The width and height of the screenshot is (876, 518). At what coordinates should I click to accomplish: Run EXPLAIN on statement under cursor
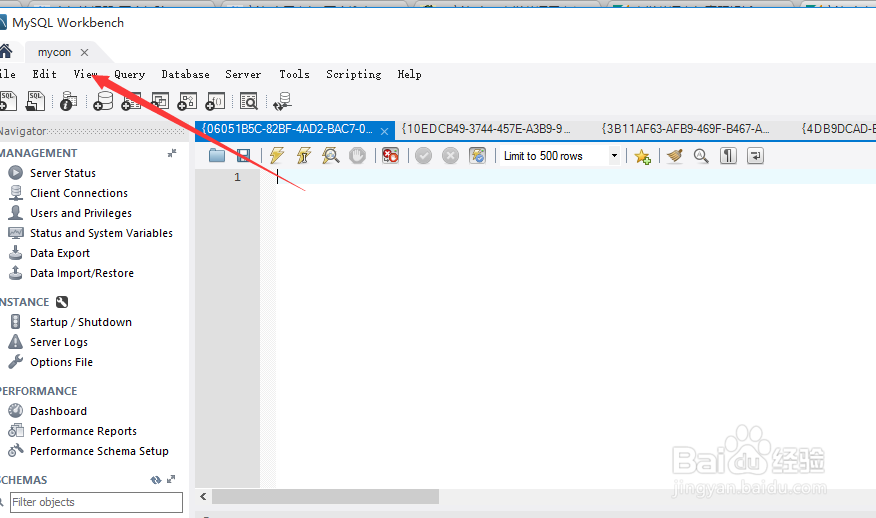coord(331,155)
